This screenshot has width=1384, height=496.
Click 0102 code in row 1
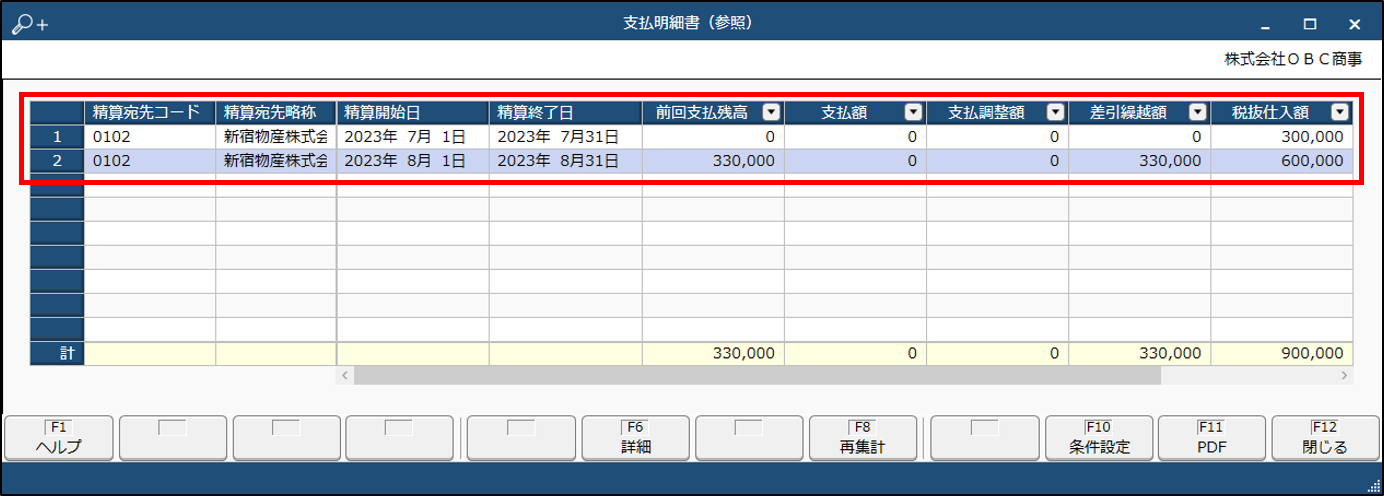[150, 136]
